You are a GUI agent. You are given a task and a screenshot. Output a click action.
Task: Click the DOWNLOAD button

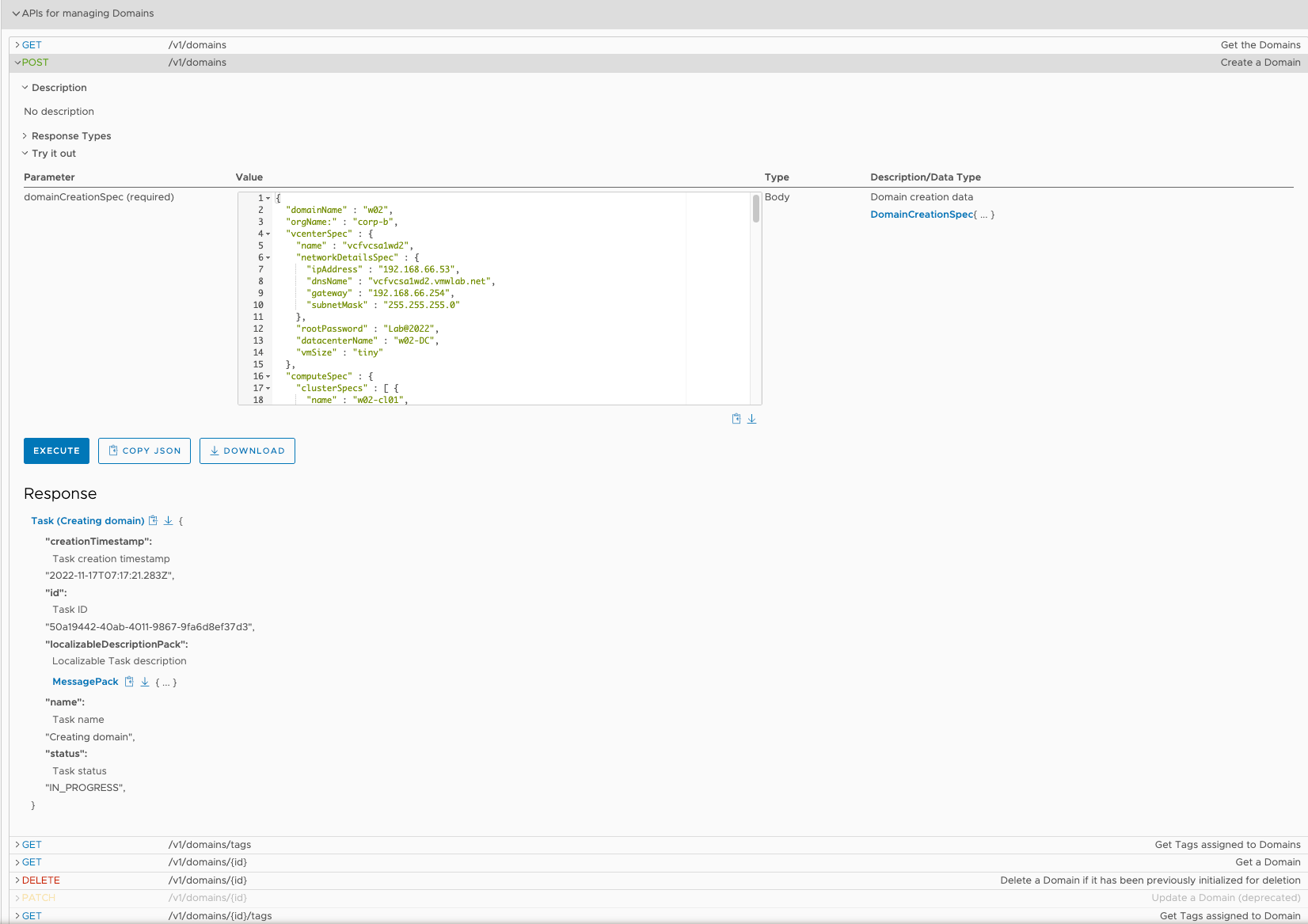pos(247,451)
